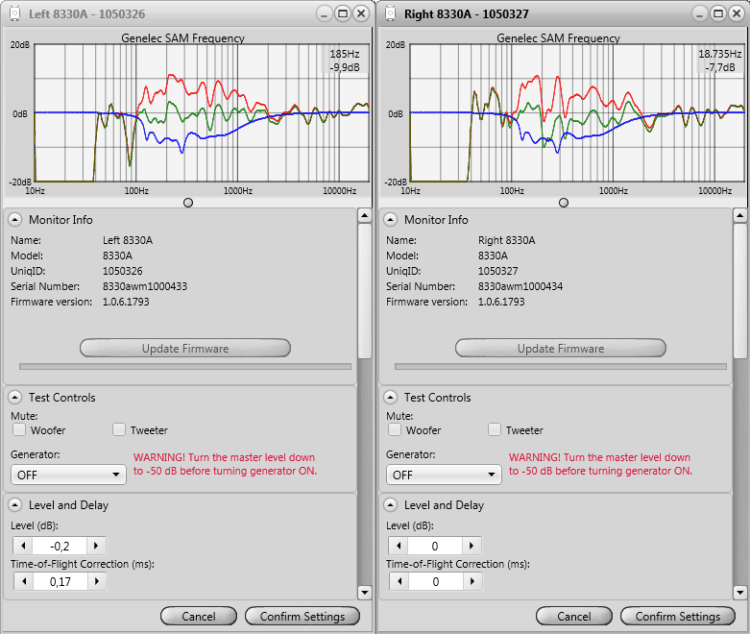Image resolution: width=750 pixels, height=634 pixels.
Task: Click UniqID value 1050327 in Monitor Info
Action: coord(498,271)
